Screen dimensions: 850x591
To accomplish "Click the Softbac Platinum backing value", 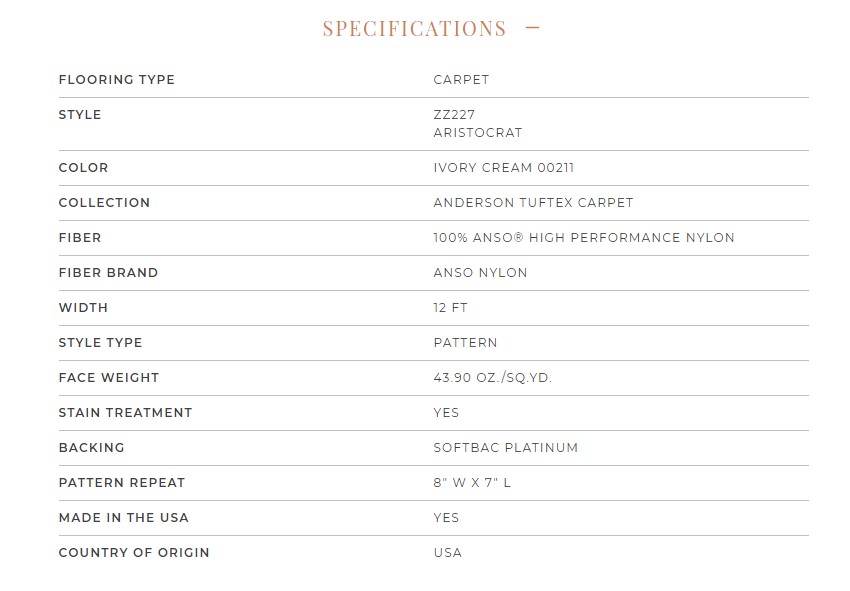I will pyautogui.click(x=505, y=448).
